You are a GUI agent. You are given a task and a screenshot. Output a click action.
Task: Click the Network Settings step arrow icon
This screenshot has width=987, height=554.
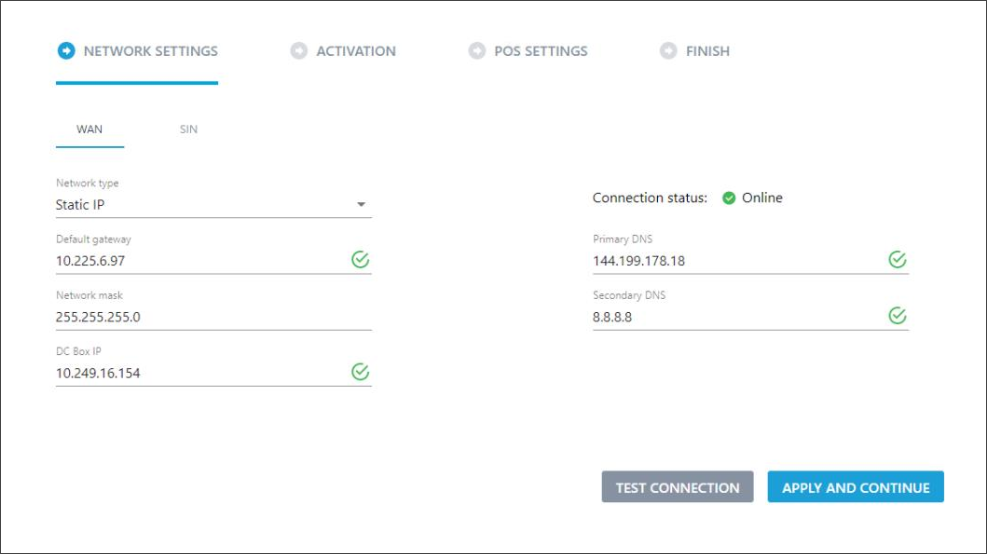point(66,51)
